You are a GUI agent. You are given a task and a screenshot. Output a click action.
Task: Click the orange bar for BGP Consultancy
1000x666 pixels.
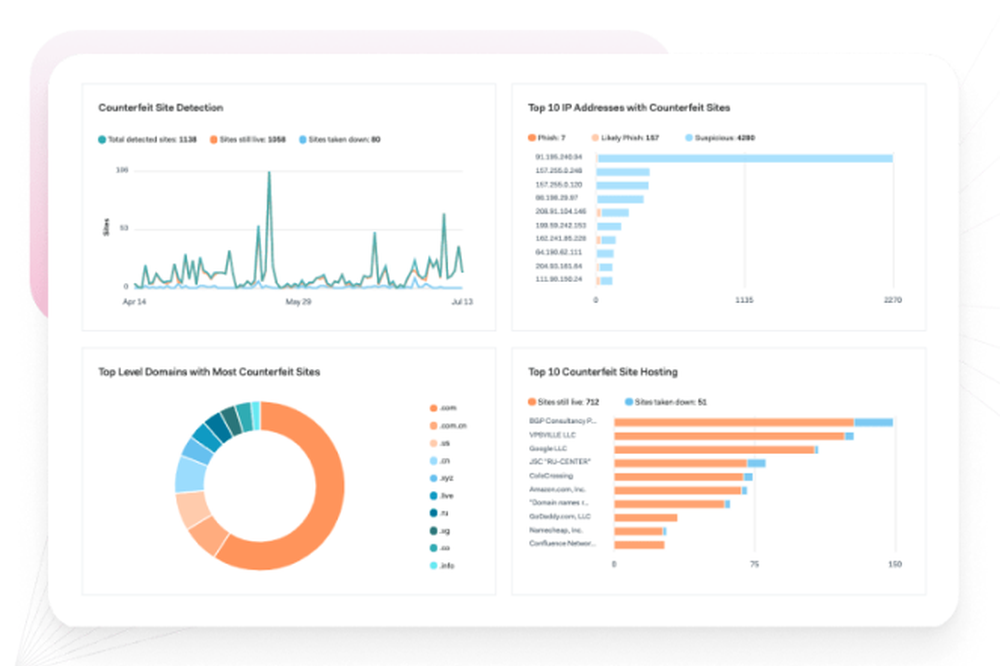tap(734, 422)
